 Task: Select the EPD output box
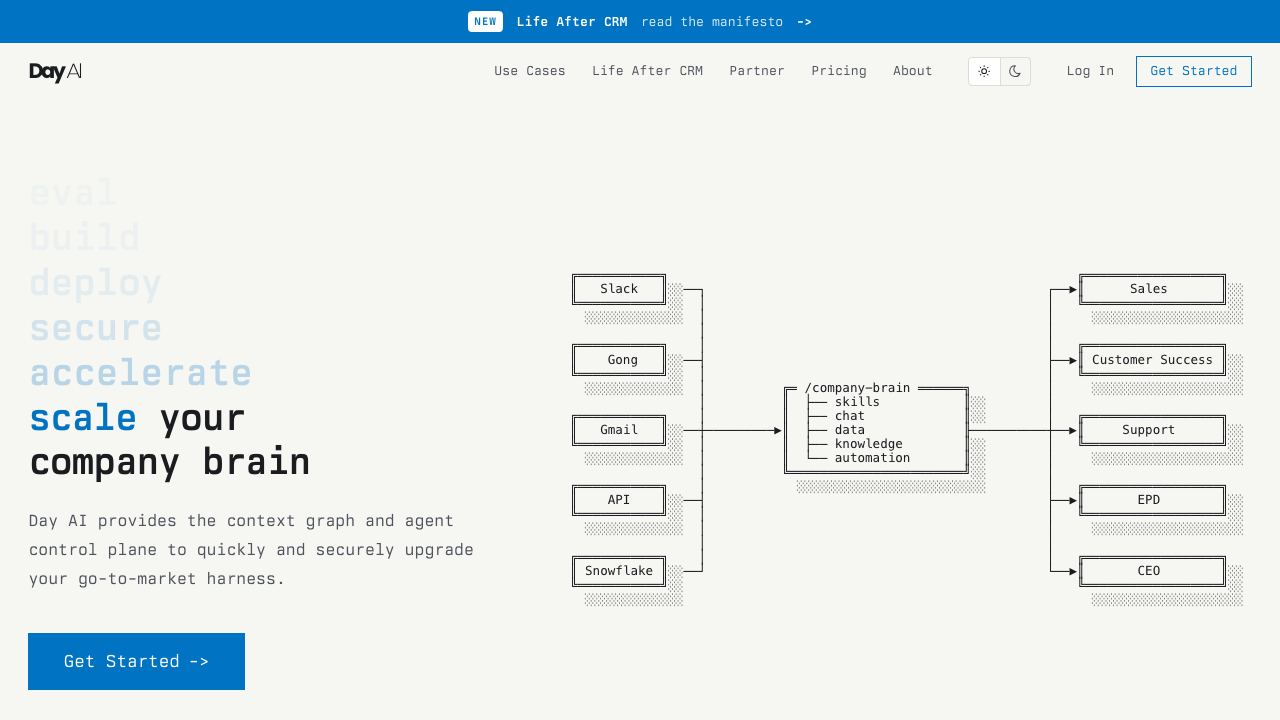[1152, 500]
